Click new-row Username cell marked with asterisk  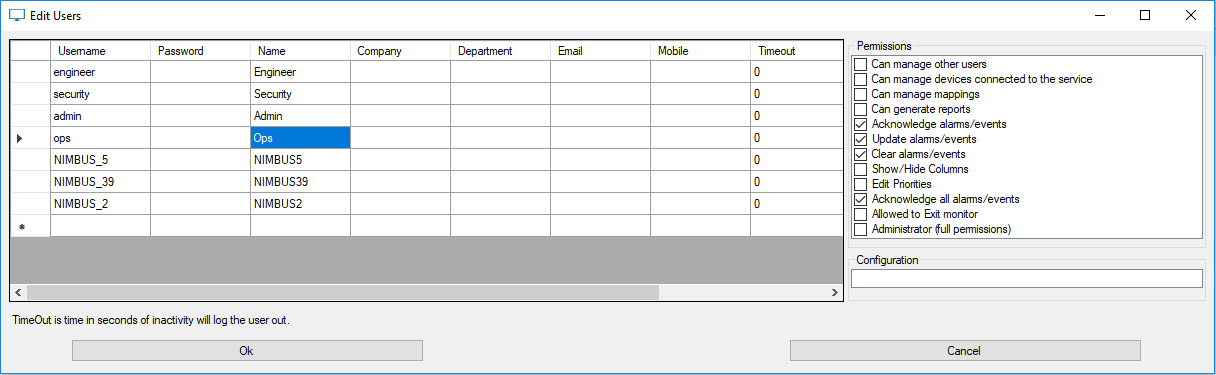click(100, 226)
